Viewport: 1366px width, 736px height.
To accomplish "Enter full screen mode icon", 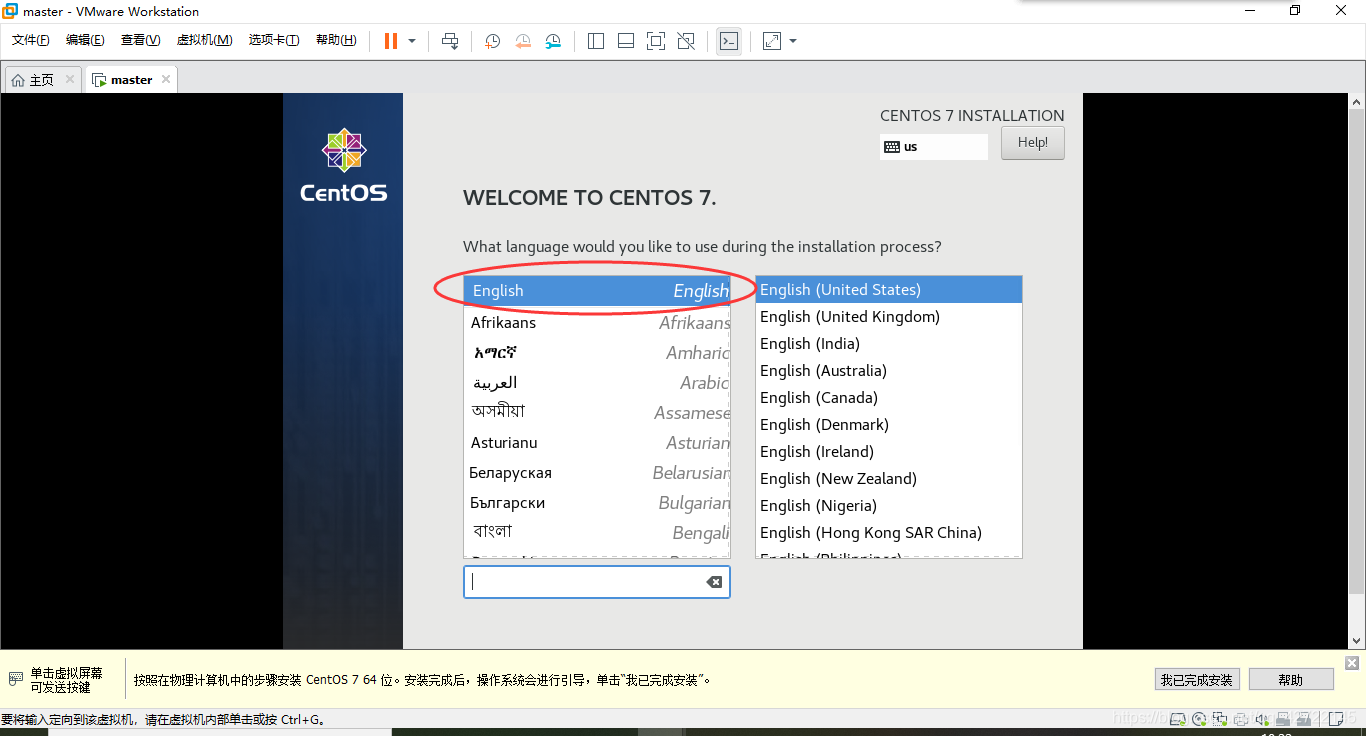I will (656, 41).
